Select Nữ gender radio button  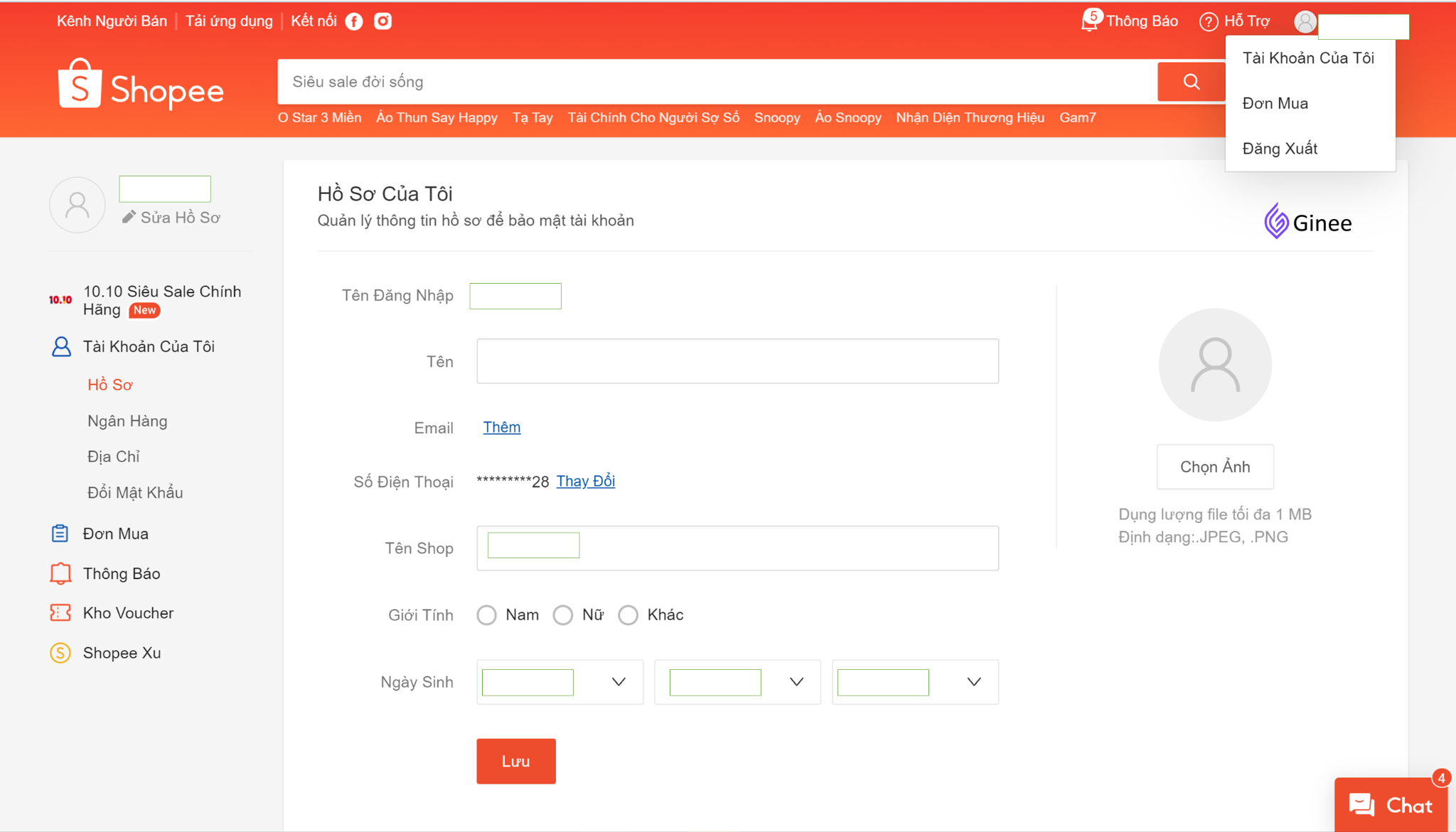[x=561, y=614]
